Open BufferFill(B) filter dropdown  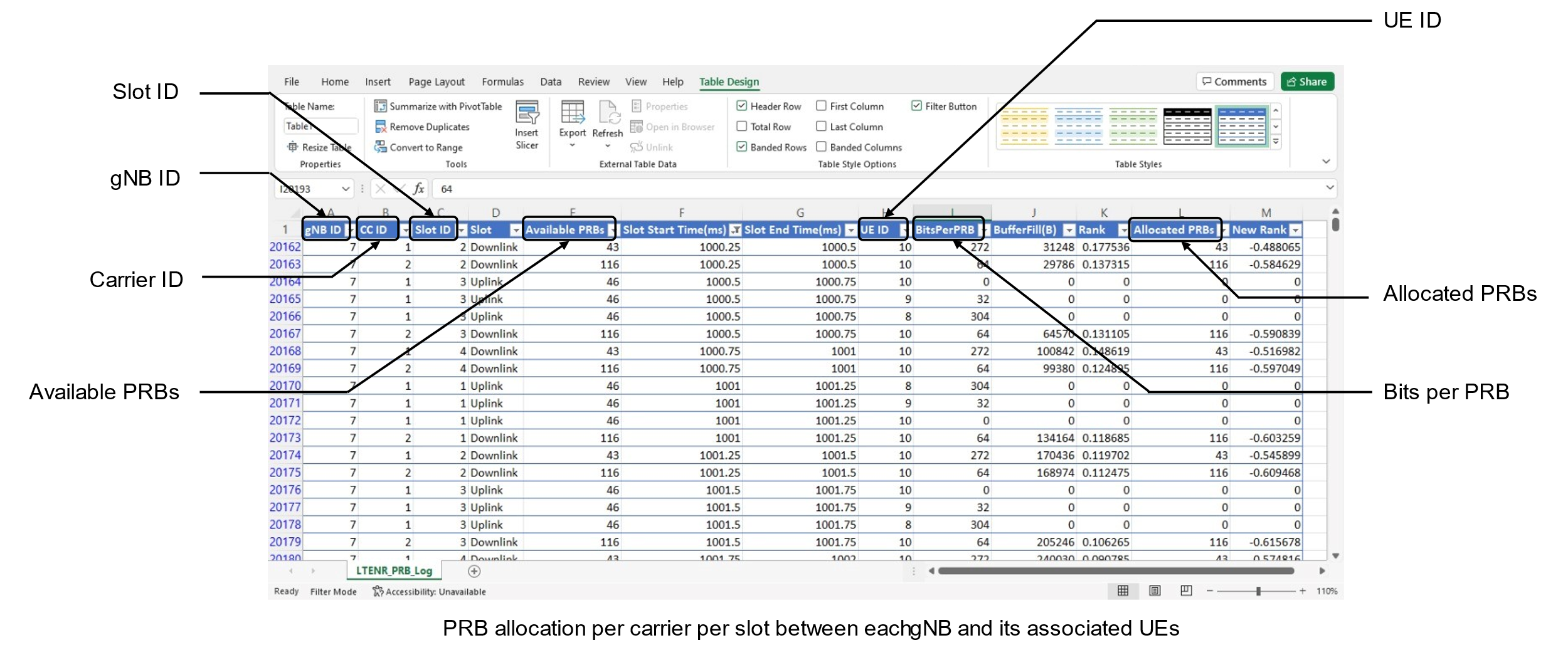coord(1069,230)
